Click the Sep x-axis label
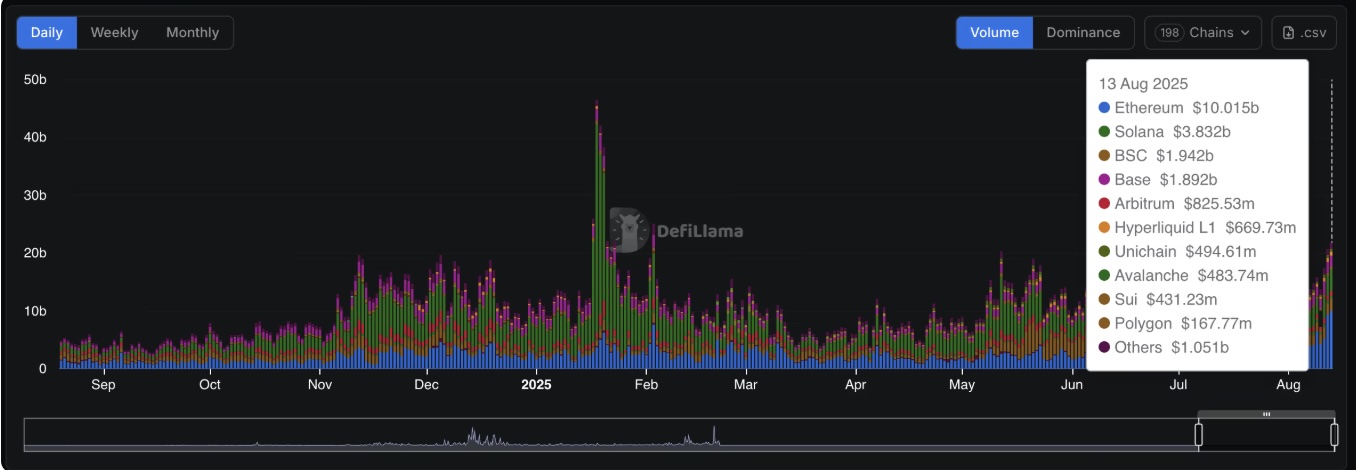This screenshot has width=1356, height=470. tap(103, 384)
